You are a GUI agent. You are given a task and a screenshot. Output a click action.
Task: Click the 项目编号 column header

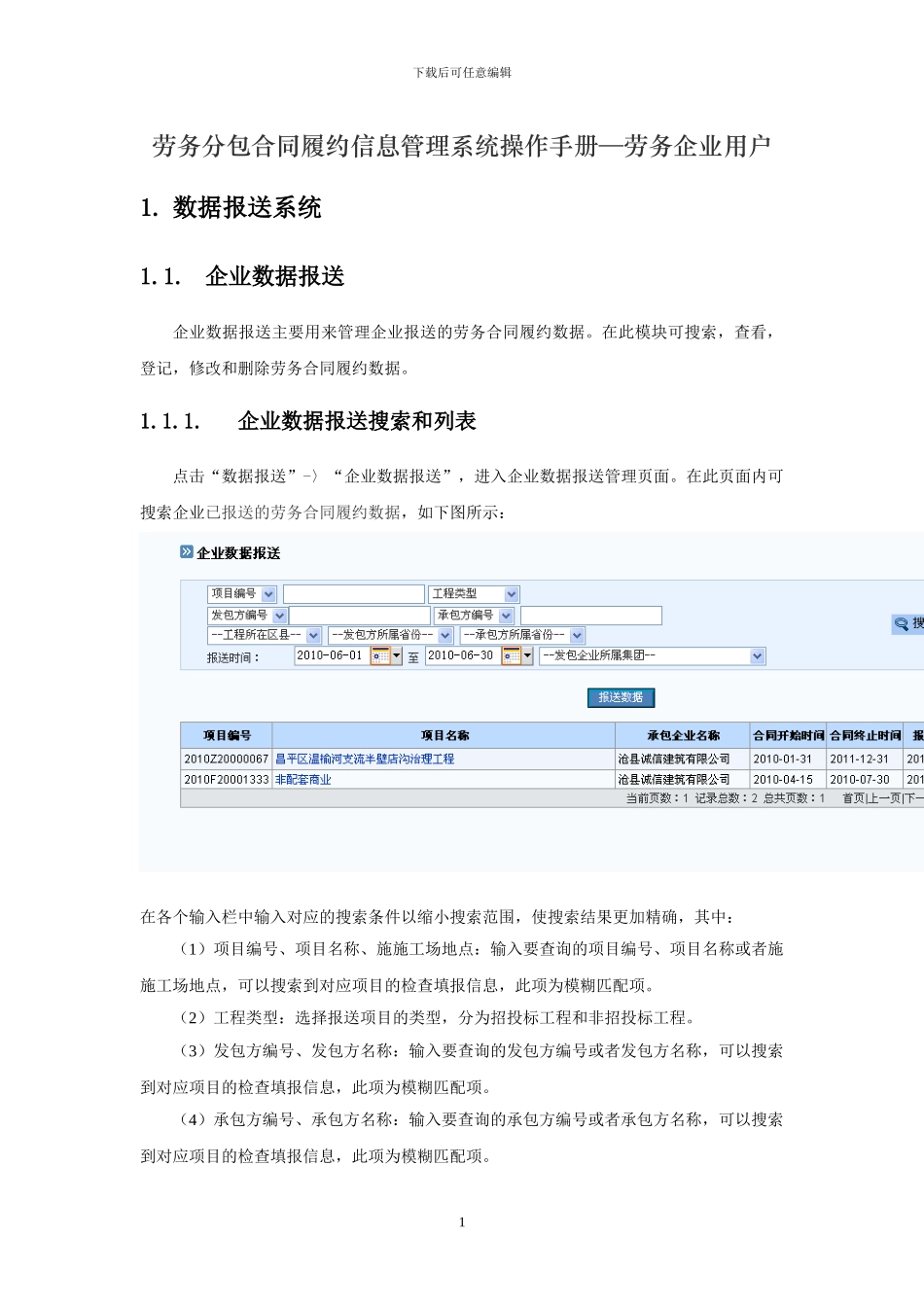click(x=227, y=735)
